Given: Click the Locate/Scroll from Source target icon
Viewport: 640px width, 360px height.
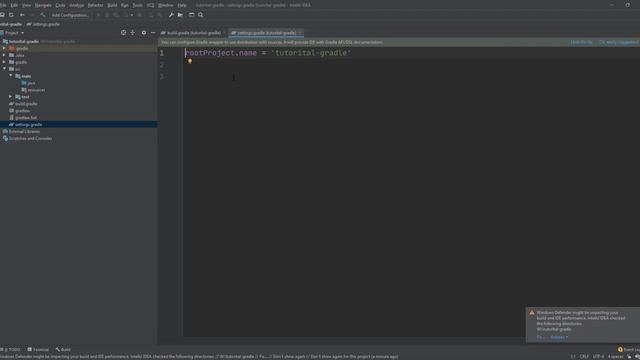Looking at the screenshot, I should pyautogui.click(x=124, y=33).
